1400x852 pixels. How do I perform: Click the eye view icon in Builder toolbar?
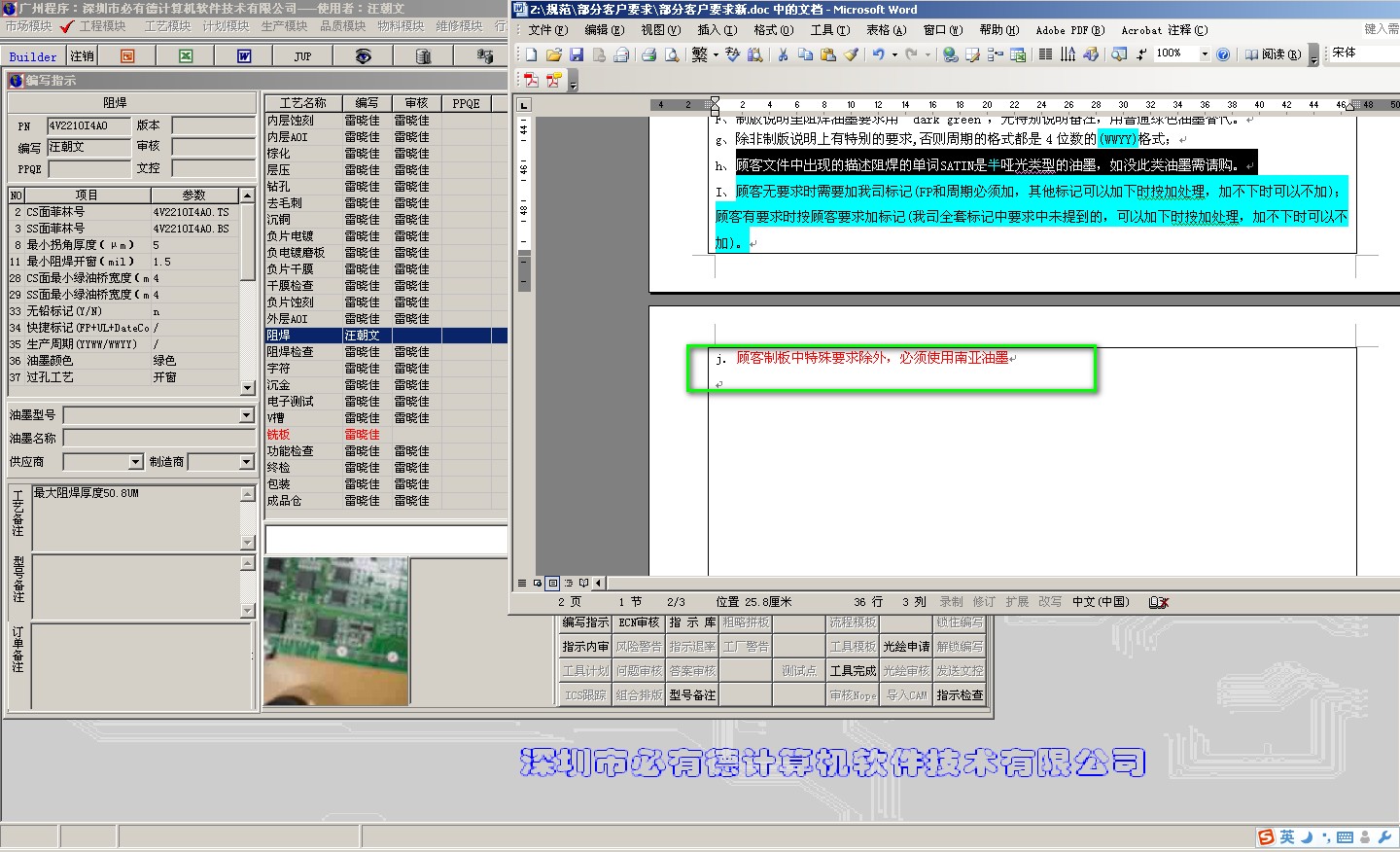click(x=363, y=56)
